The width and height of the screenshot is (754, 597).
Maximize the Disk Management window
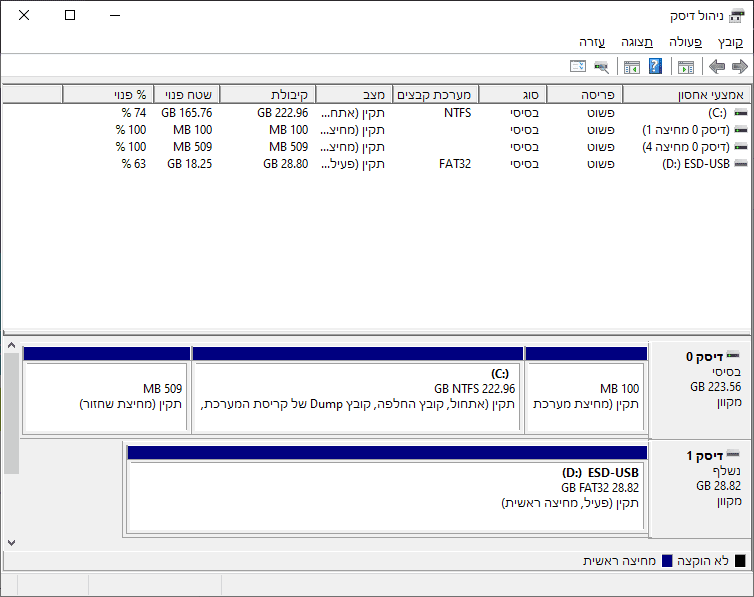70,15
